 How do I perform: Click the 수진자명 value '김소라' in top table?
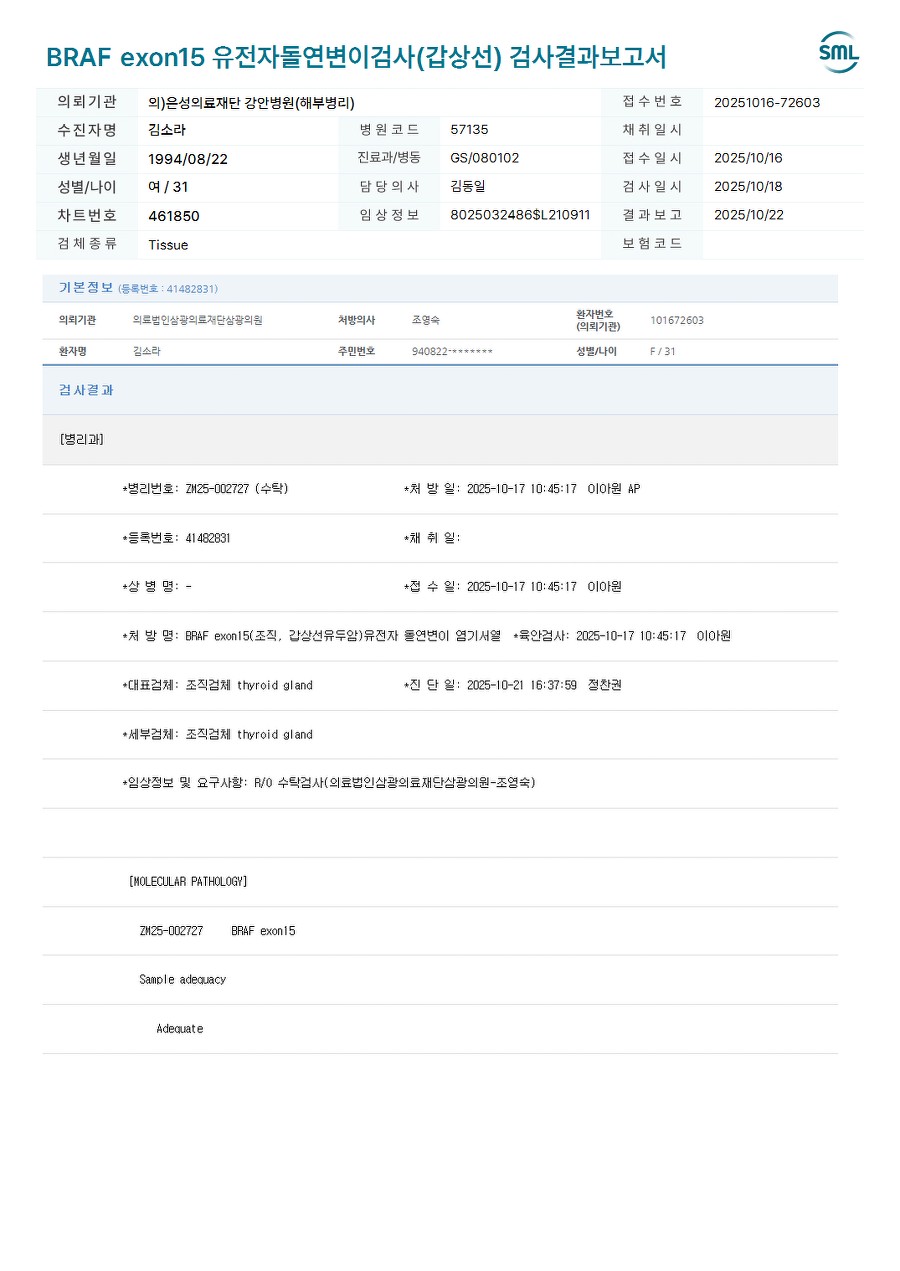point(167,130)
